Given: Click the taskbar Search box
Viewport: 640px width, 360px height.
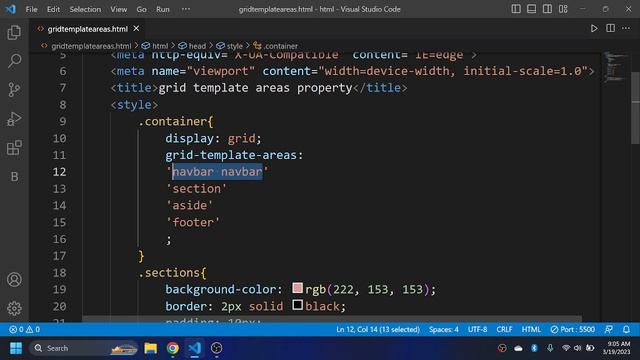Looking at the screenshot, I should (84, 348).
